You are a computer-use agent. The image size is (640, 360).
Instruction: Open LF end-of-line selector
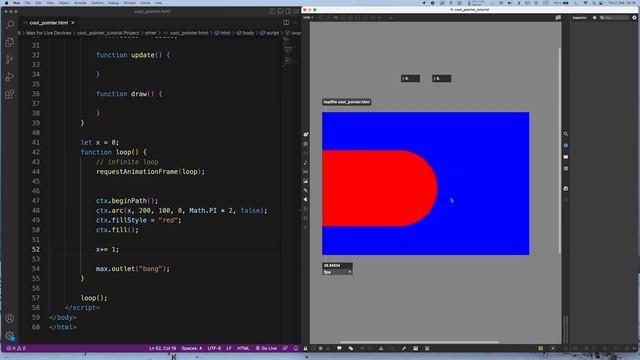(x=229, y=348)
